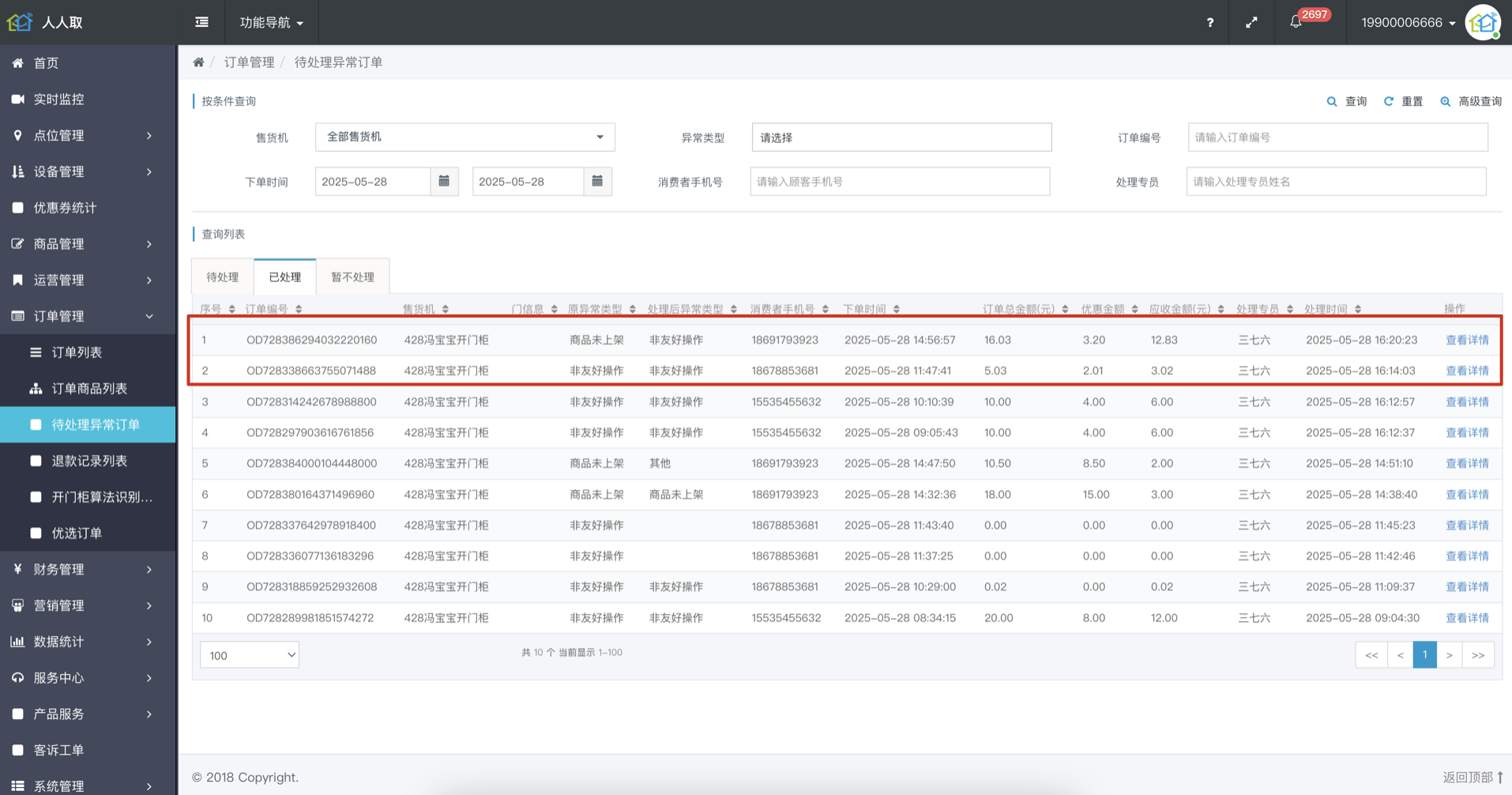Click the 异常类型 请选择 field
Viewport: 1512px width, 795px height.
(x=901, y=138)
